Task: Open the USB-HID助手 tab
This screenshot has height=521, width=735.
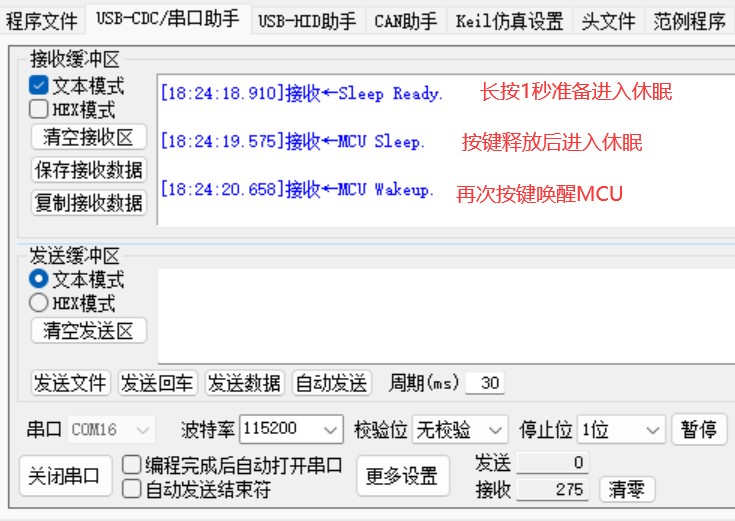Action: point(308,21)
